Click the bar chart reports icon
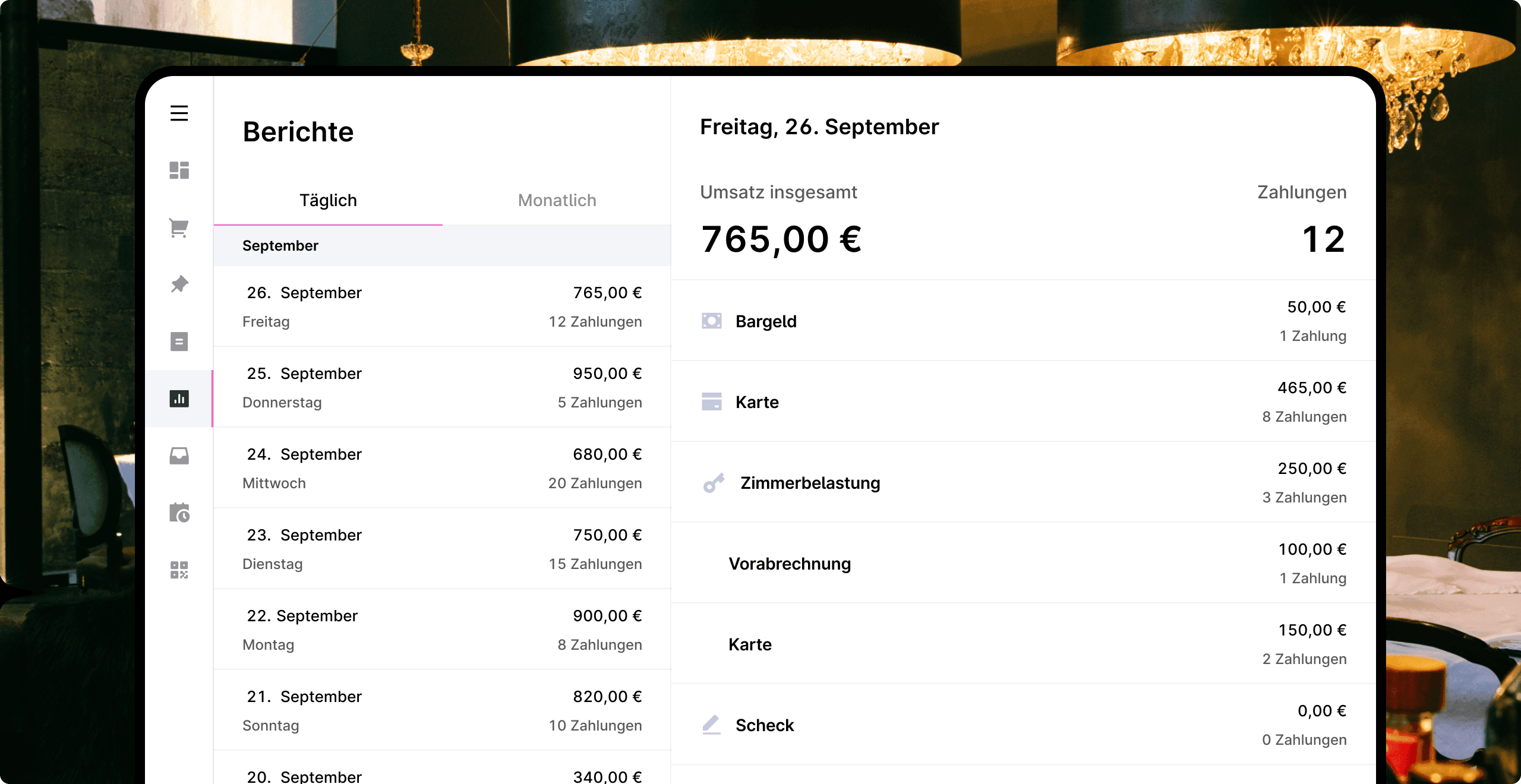This screenshot has width=1521, height=784. click(x=179, y=399)
